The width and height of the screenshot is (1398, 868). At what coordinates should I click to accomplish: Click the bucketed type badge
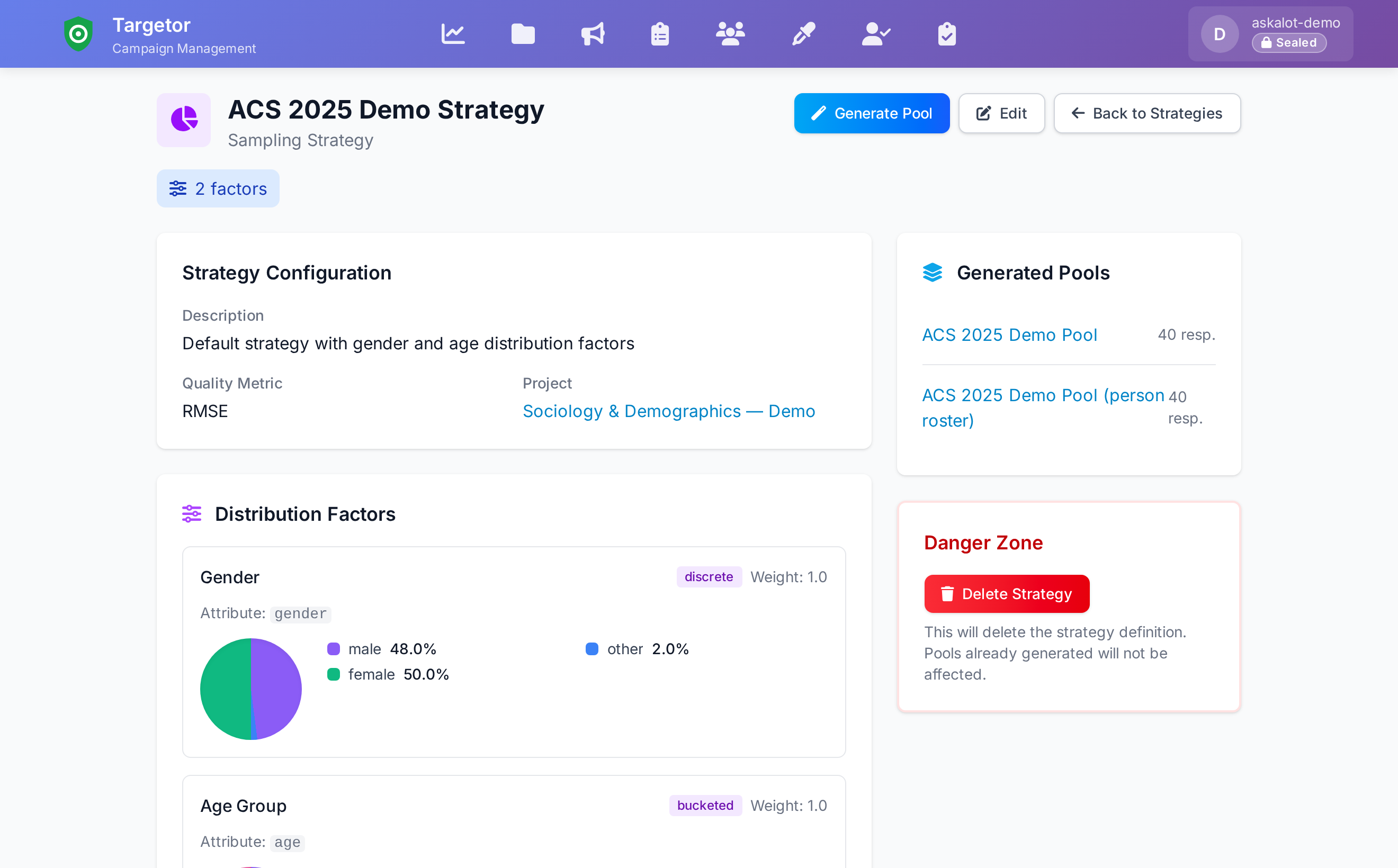point(705,806)
